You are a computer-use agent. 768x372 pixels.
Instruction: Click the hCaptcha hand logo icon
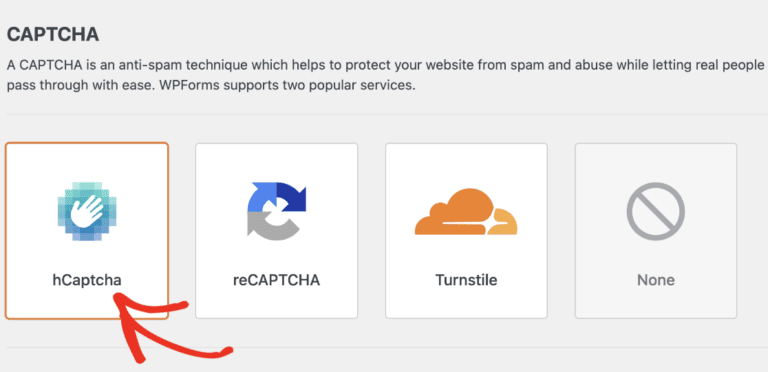point(87,211)
